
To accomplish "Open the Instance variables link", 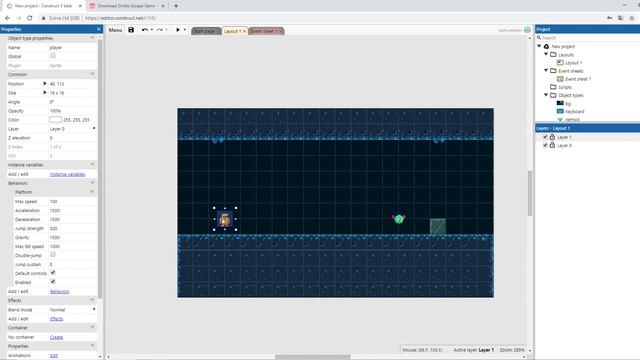I will pos(67,174).
